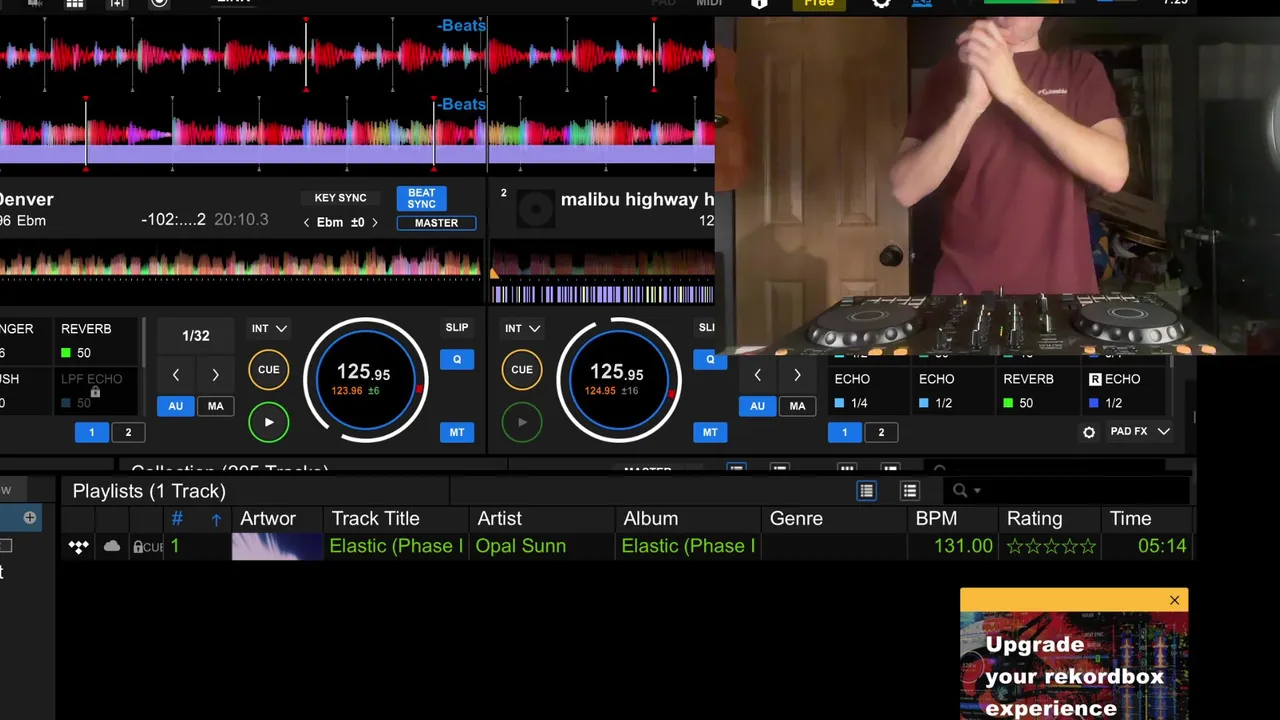Screen dimensions: 1280x720
Task: Click the Upgrade your rekordbox banner
Action: [x=1074, y=664]
